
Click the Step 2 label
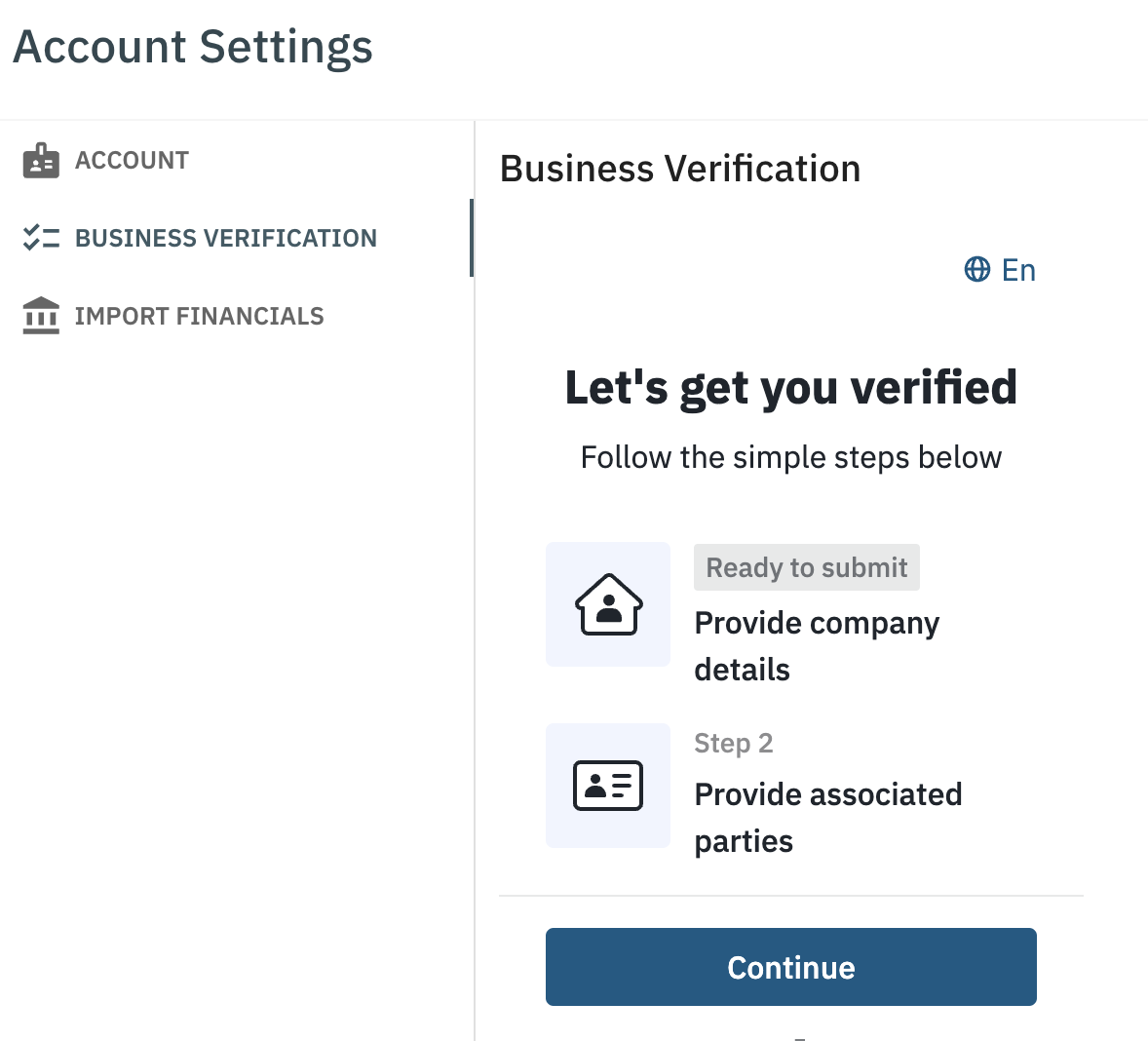[733, 743]
